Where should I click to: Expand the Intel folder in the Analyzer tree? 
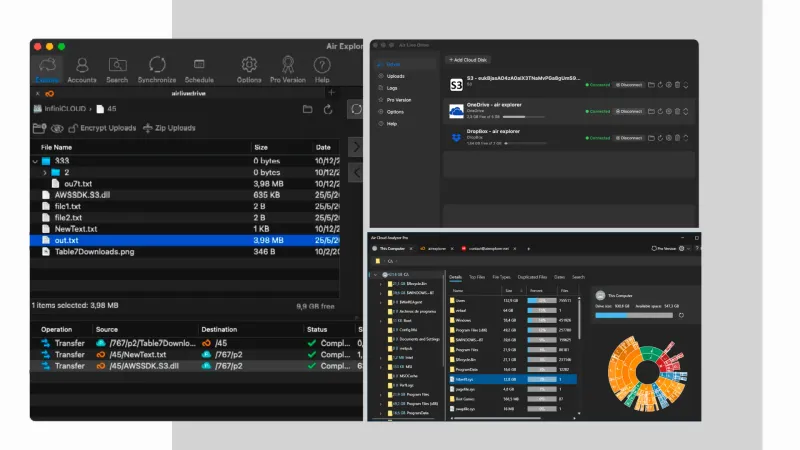[381, 358]
